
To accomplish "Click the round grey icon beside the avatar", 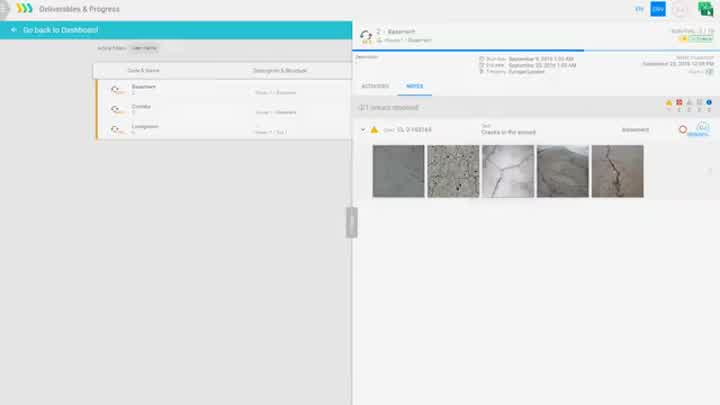I will pos(680,10).
